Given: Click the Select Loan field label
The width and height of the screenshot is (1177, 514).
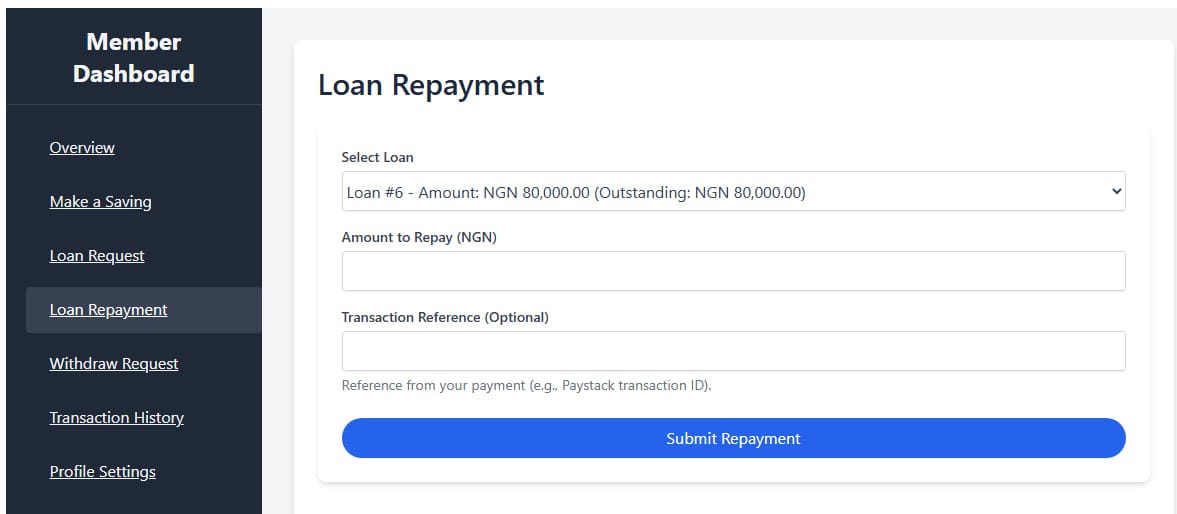Looking at the screenshot, I should coord(377,157).
